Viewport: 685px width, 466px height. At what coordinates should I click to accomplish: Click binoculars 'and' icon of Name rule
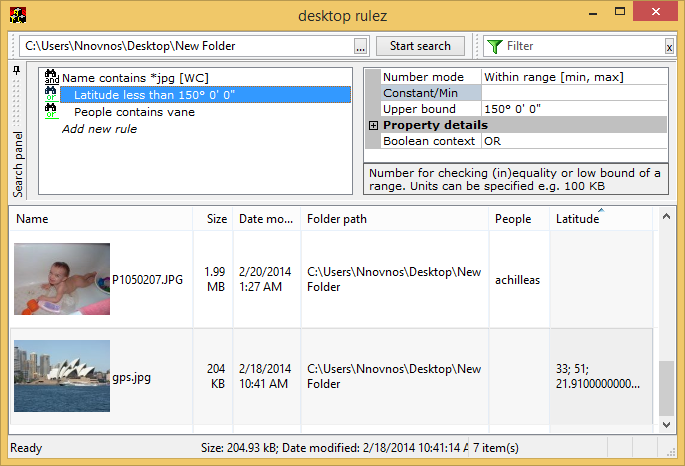52,77
